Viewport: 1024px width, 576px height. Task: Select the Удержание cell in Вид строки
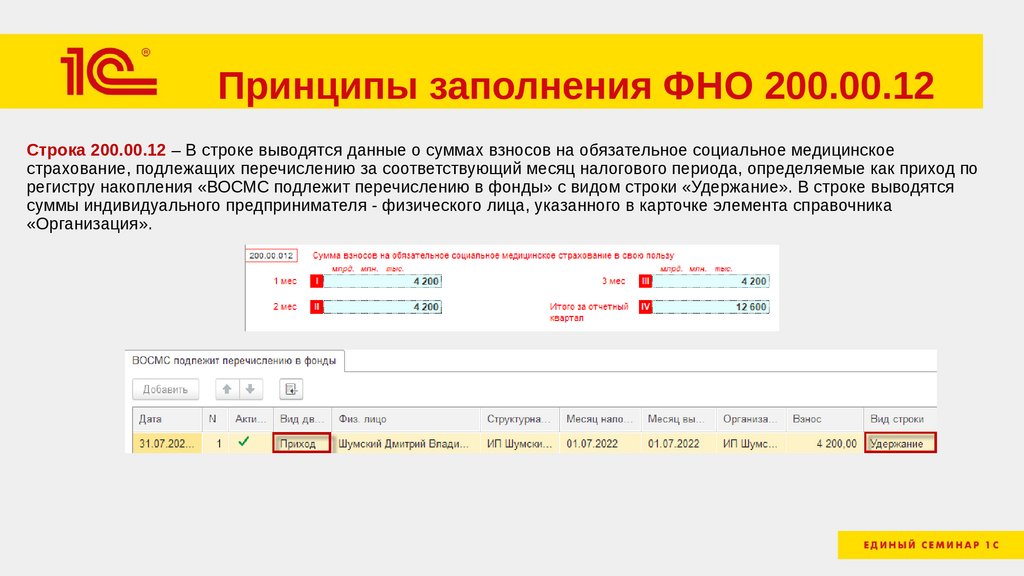tap(902, 443)
